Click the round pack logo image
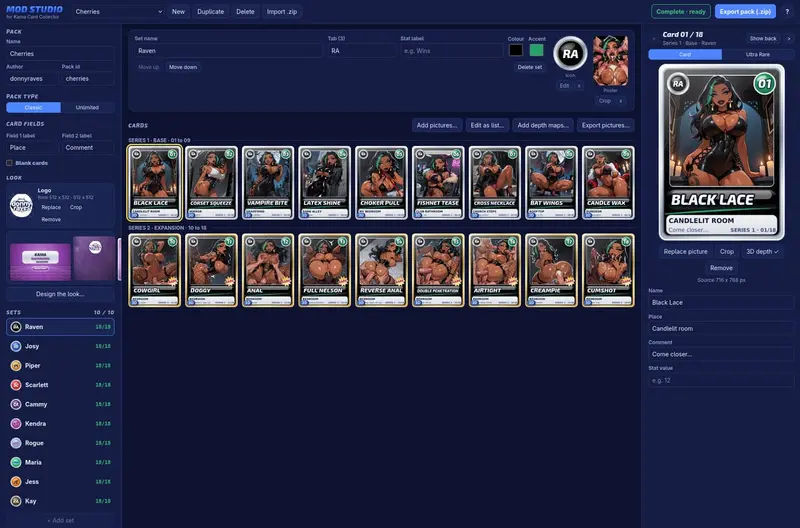 click(x=21, y=206)
